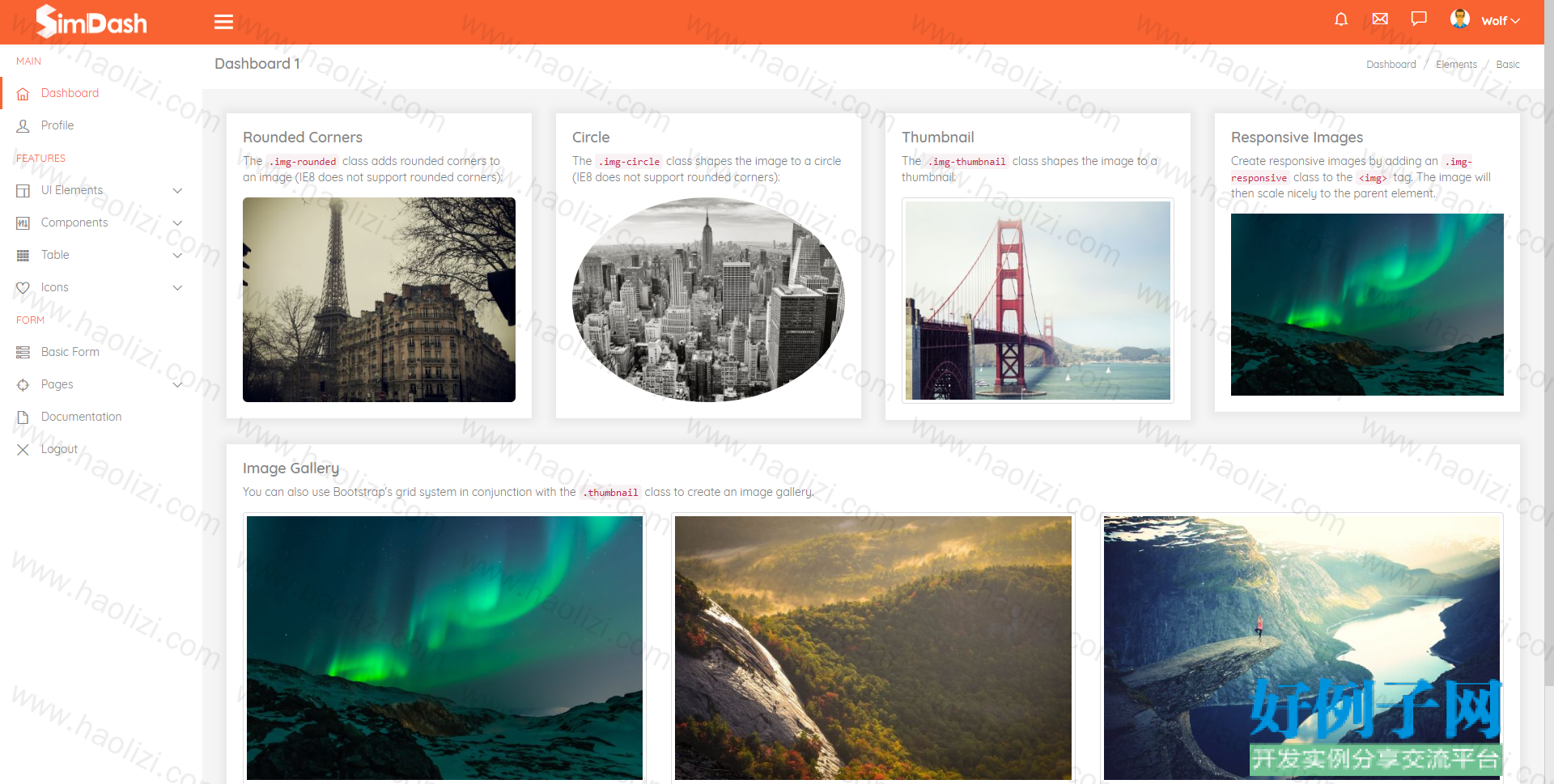Click the MAIN section label

click(x=28, y=61)
